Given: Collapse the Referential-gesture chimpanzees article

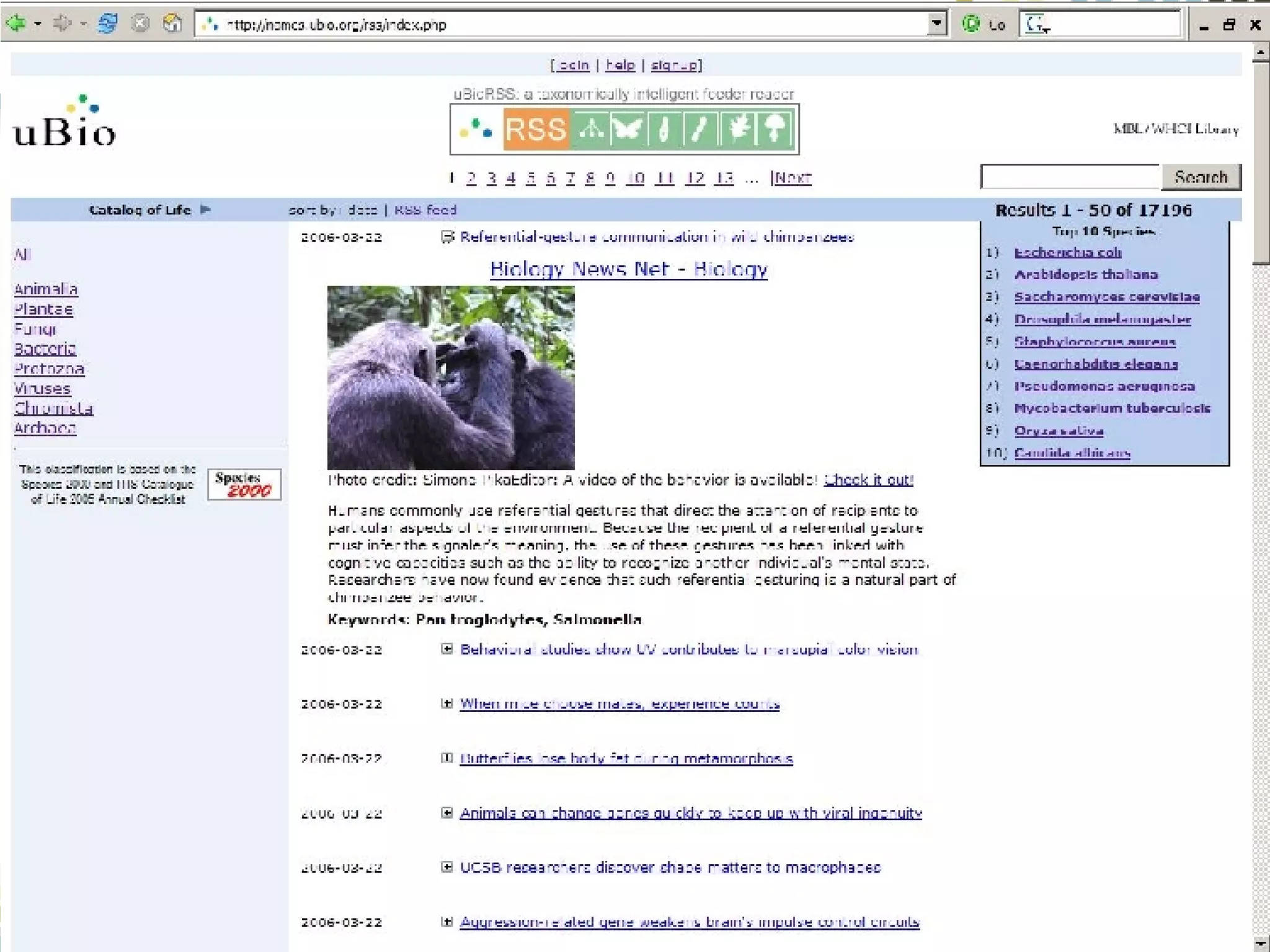Looking at the screenshot, I should pos(447,237).
